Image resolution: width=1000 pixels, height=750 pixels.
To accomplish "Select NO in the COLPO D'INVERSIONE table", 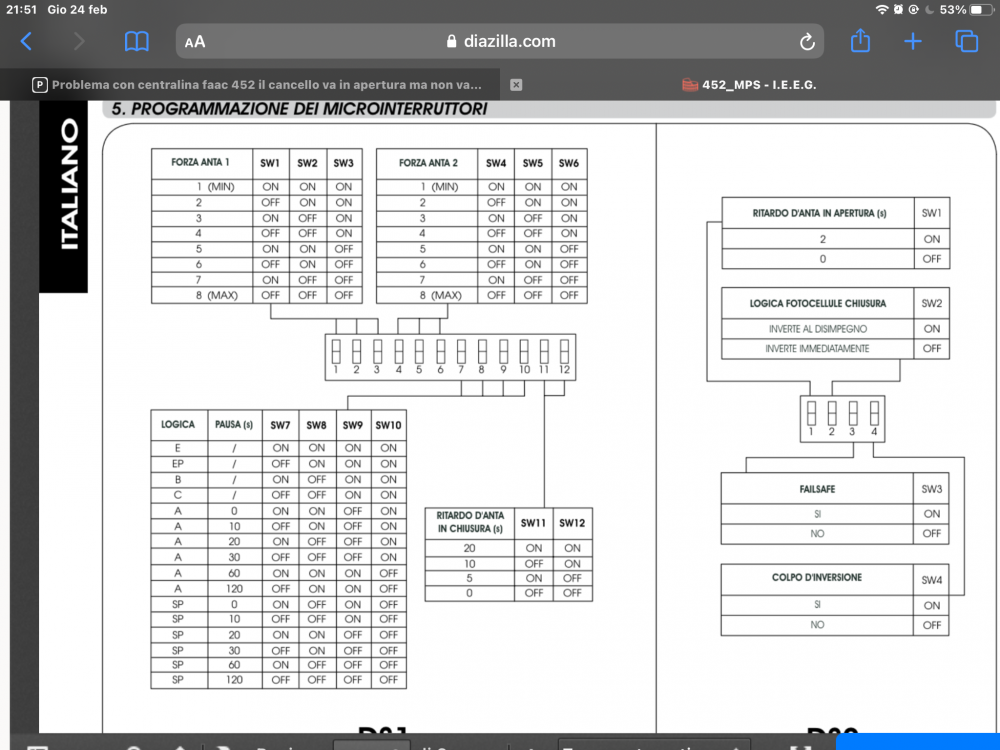I will (x=817, y=625).
